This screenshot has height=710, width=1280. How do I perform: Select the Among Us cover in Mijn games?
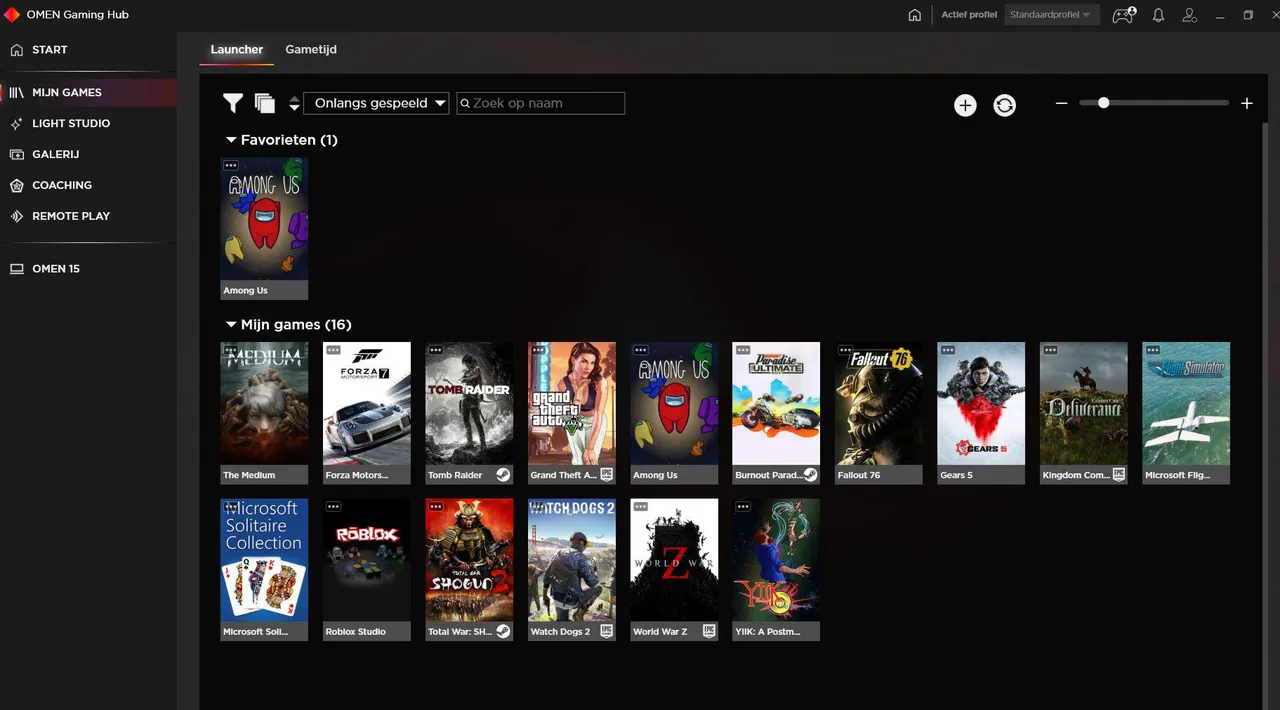point(674,404)
